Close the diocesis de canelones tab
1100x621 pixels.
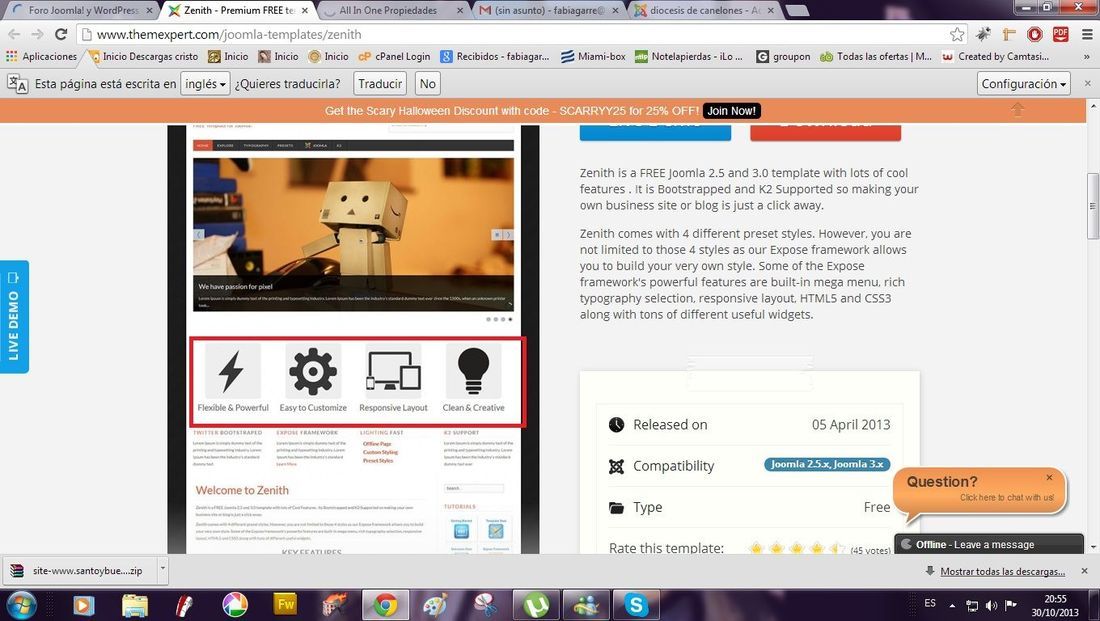tap(771, 11)
